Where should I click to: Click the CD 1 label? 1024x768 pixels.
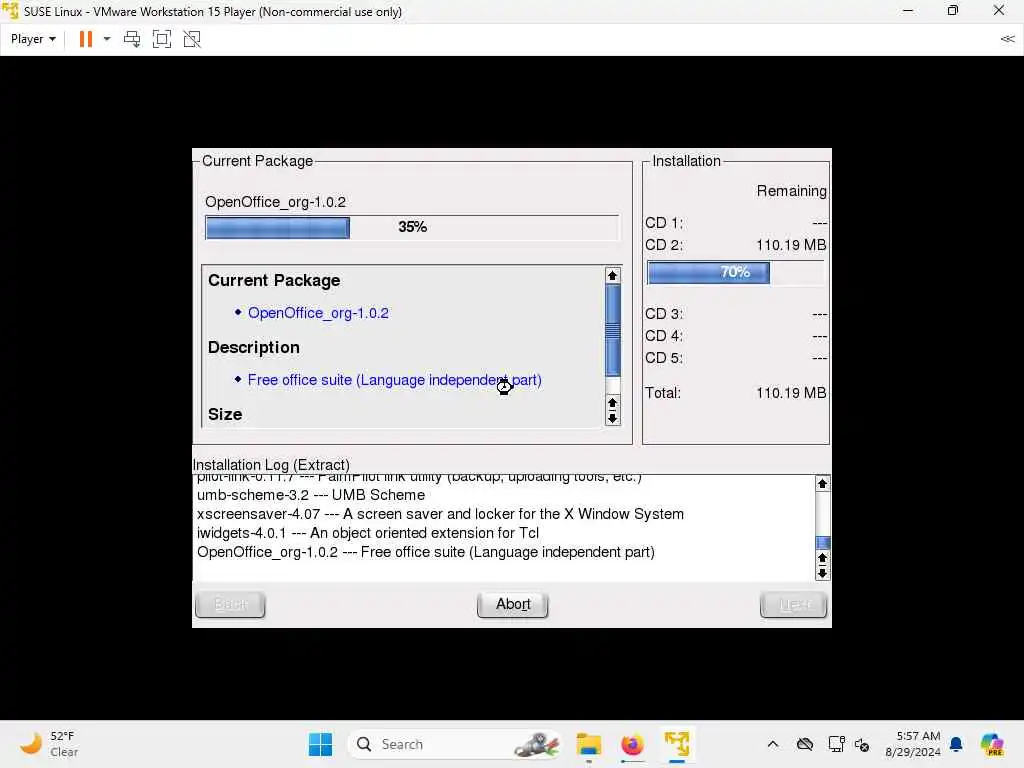click(664, 223)
